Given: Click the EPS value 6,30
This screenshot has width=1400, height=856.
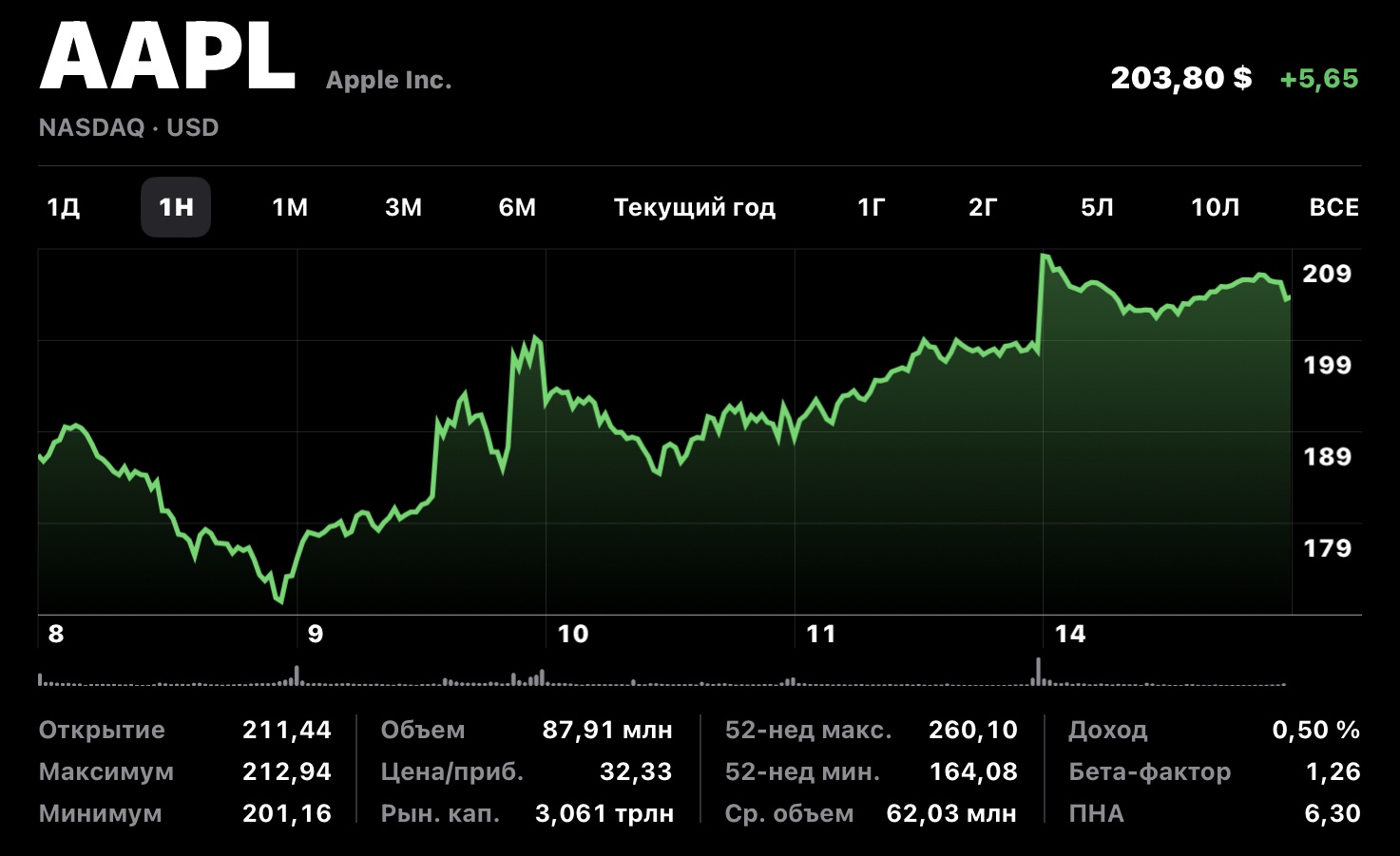Looking at the screenshot, I should click(1333, 813).
